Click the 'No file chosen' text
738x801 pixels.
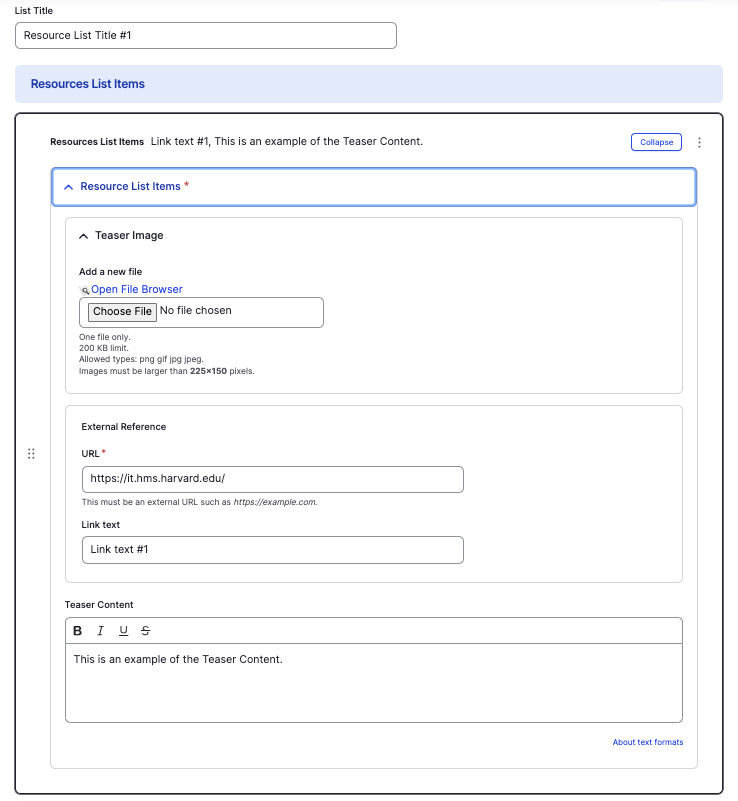[196, 311]
